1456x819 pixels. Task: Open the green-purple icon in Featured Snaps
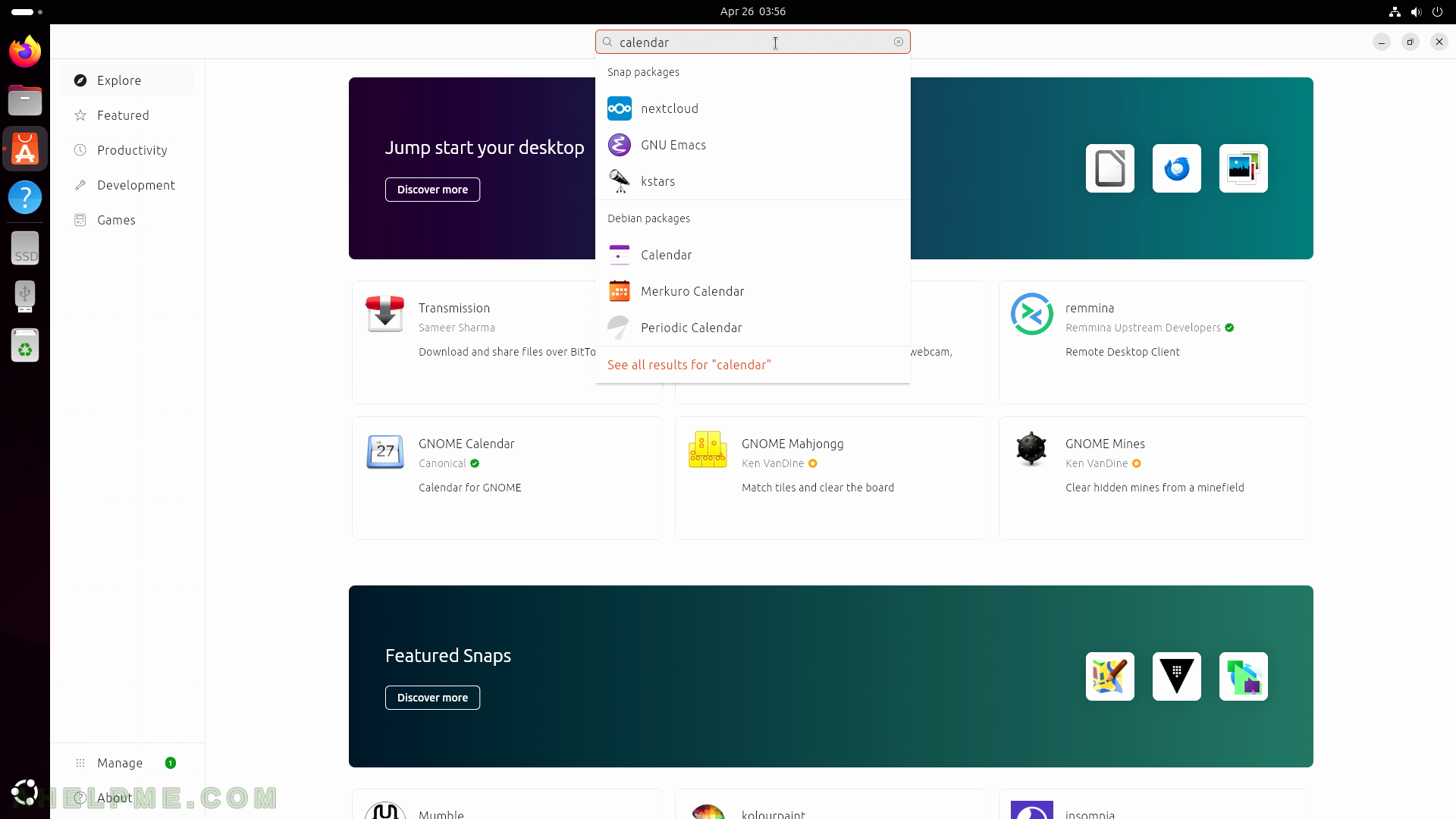pos(1244,676)
